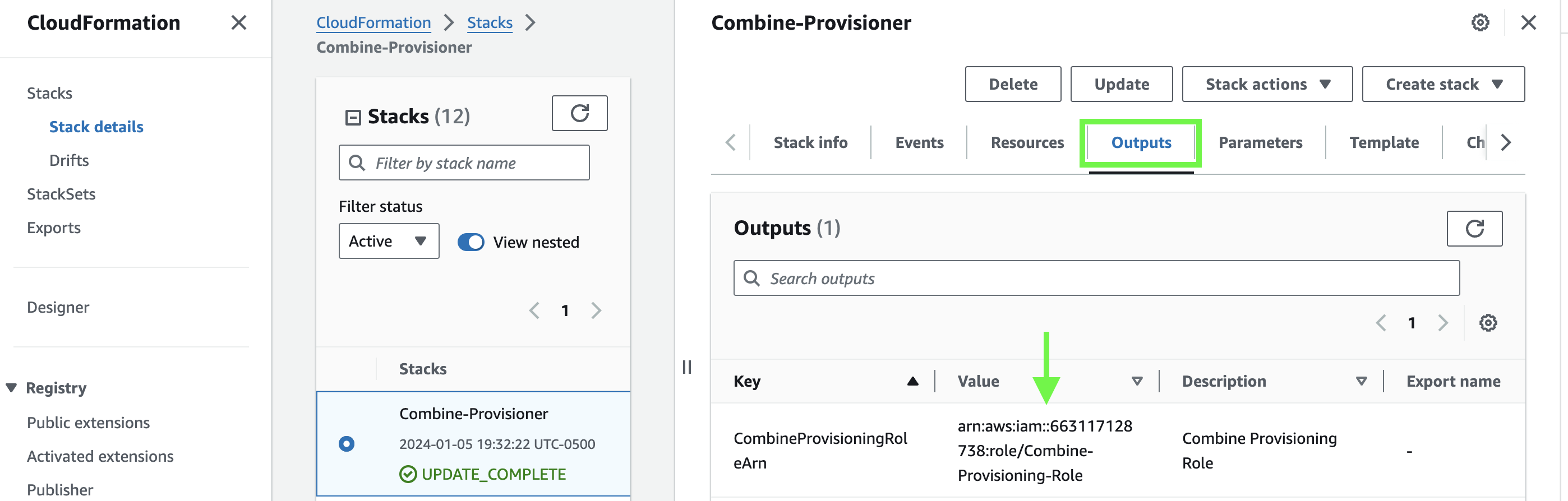Screen dimensions: 1568x501
Task: Sort outputs by Description column arrow
Action: tap(1362, 381)
